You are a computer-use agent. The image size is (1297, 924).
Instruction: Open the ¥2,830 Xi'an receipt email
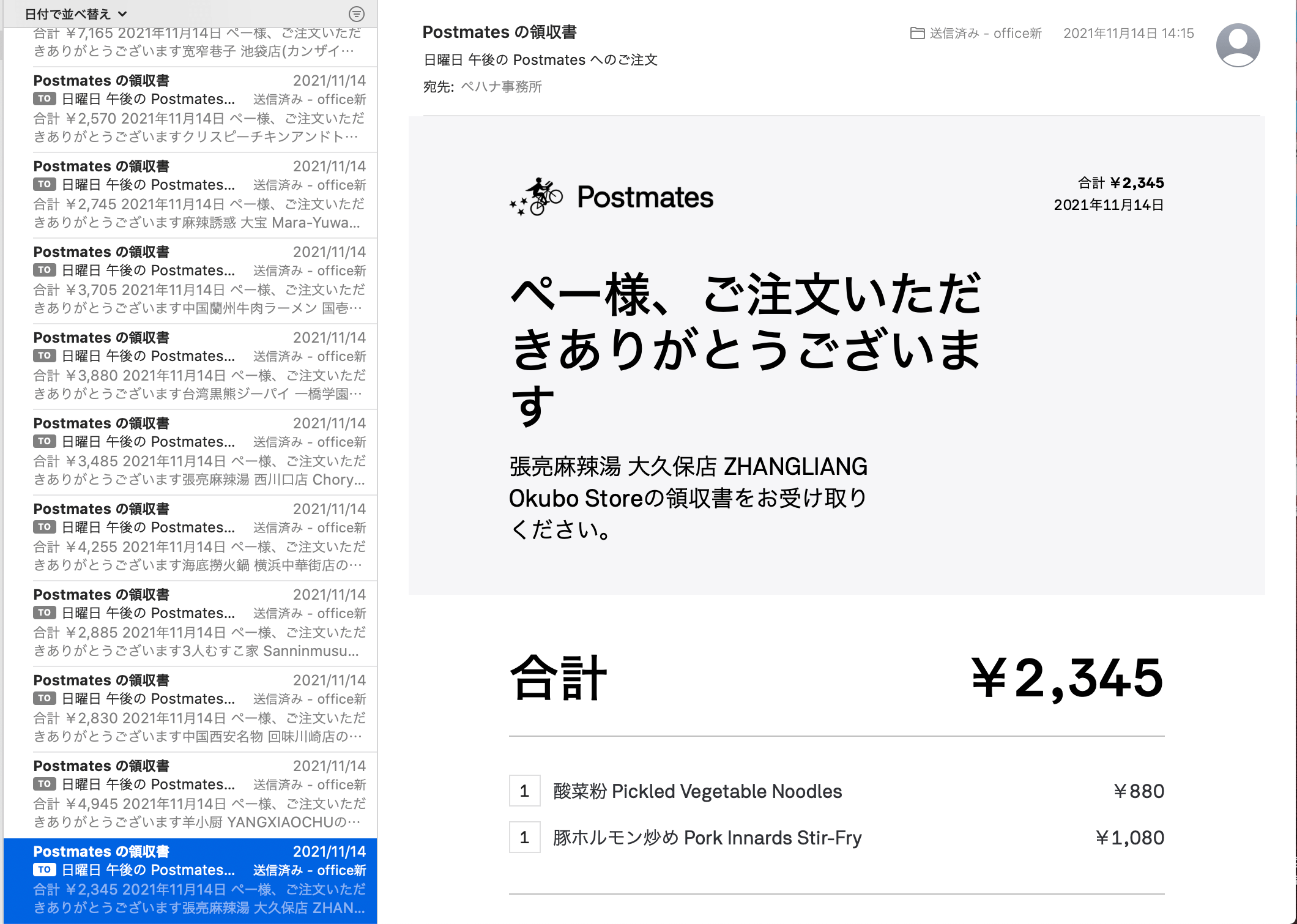[190, 709]
